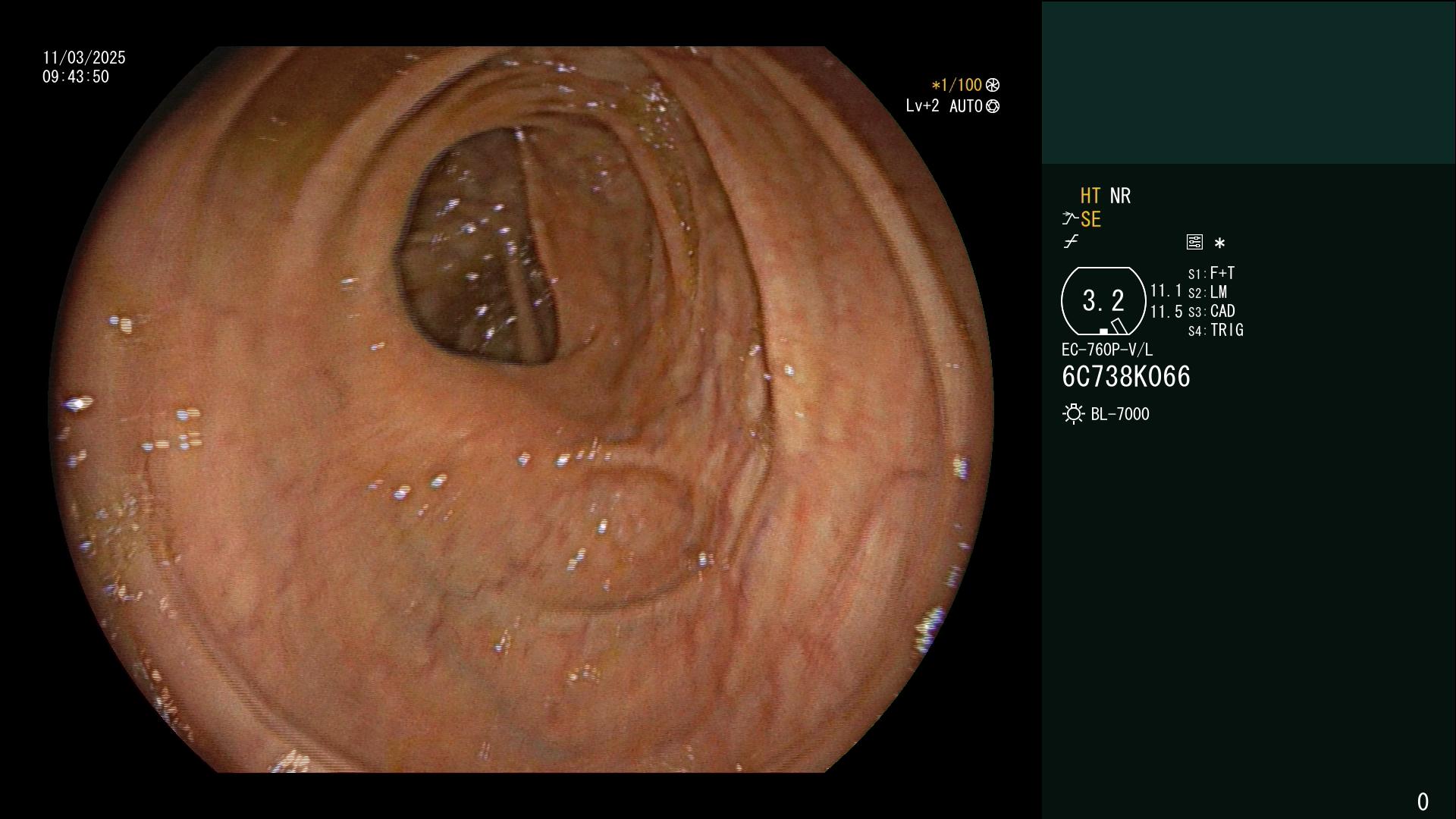Click the asterisk next to the sliders icon
This screenshot has height=819, width=1456.
point(1219,243)
